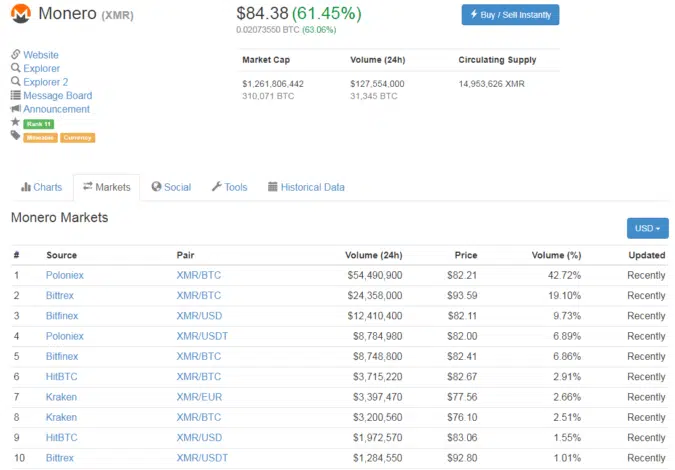Click the calendar icon on Historical Data tab

(x=272, y=186)
